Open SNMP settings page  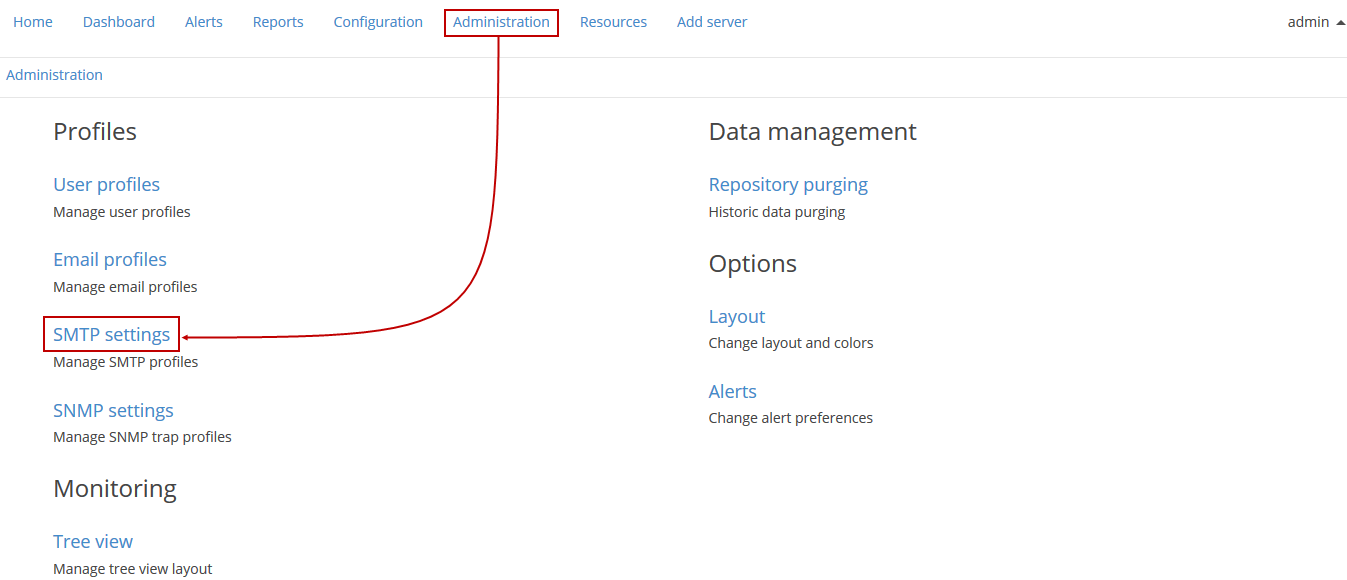point(113,411)
